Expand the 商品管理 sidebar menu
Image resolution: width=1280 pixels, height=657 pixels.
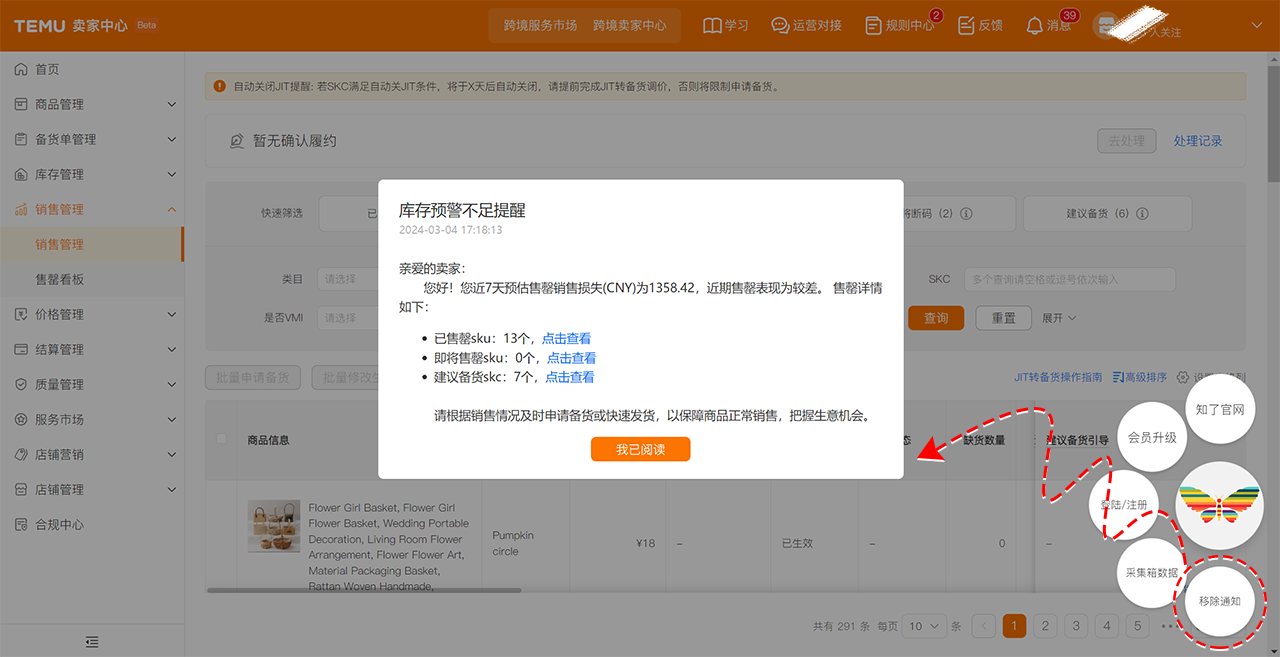point(92,104)
